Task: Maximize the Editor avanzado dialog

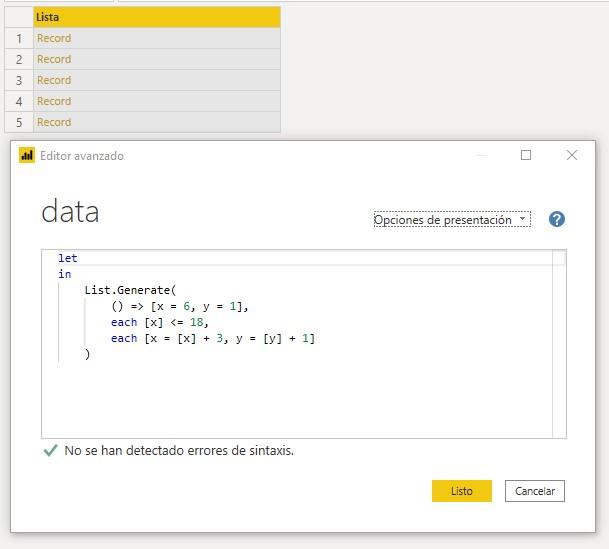Action: (526, 155)
